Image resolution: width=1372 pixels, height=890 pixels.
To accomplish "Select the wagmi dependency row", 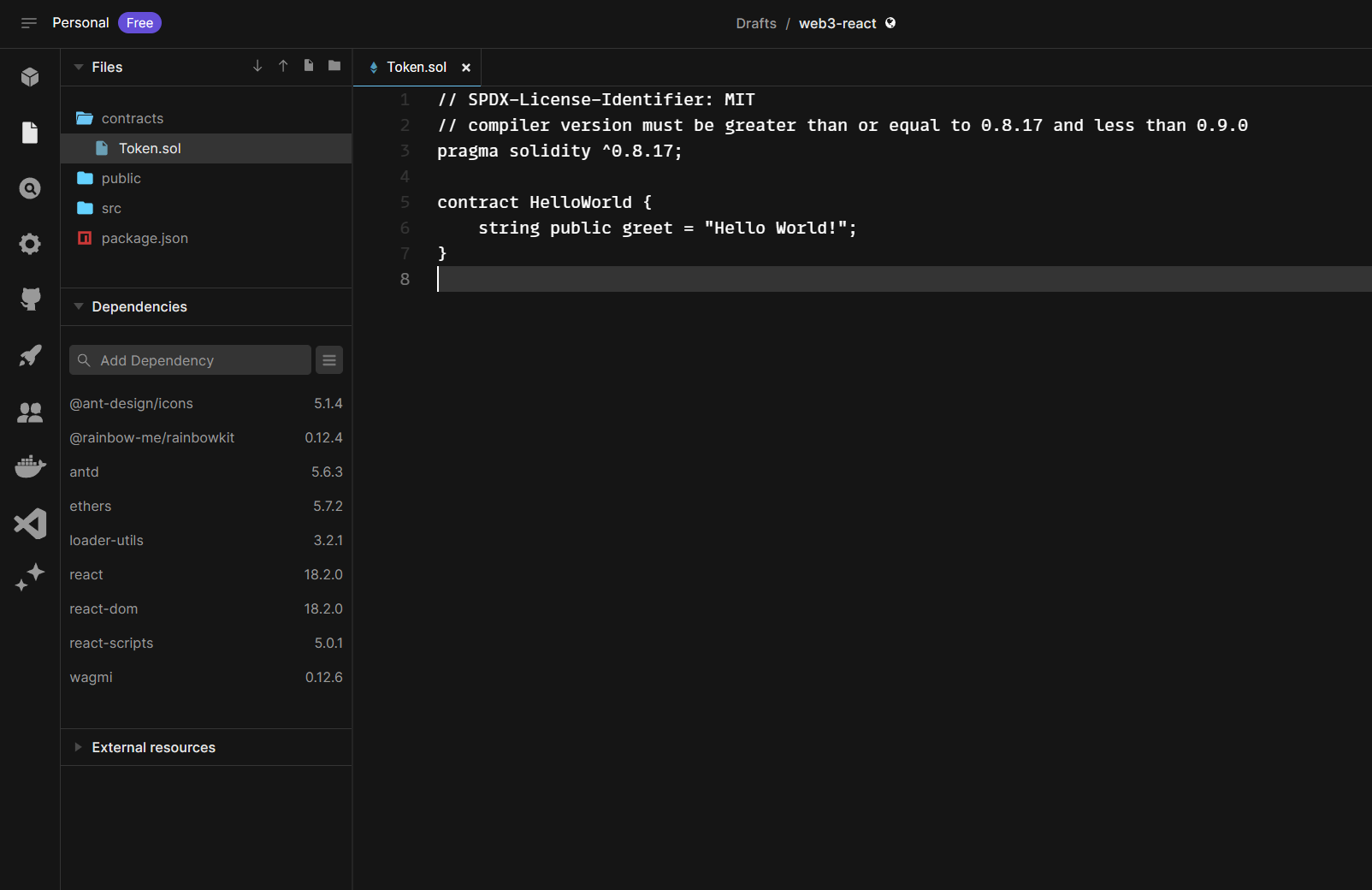I will coord(206,677).
